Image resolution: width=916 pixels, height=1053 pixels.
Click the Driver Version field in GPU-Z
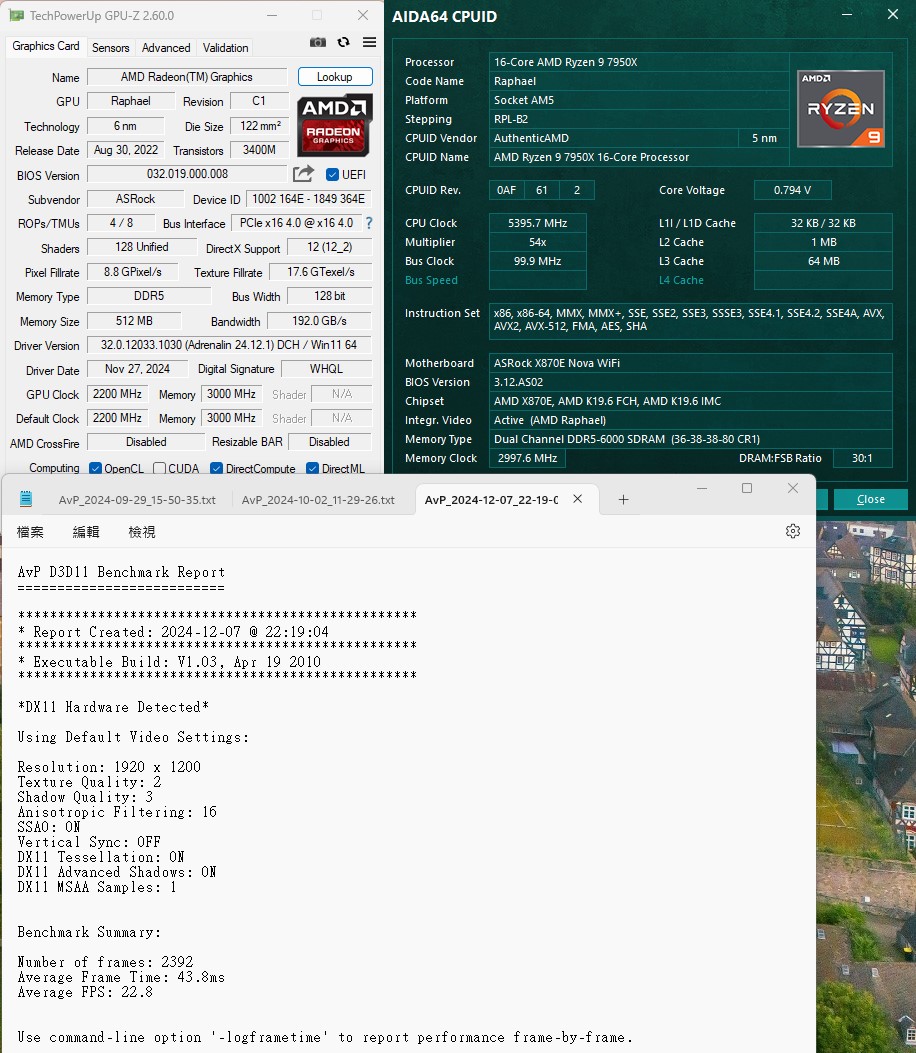[228, 345]
